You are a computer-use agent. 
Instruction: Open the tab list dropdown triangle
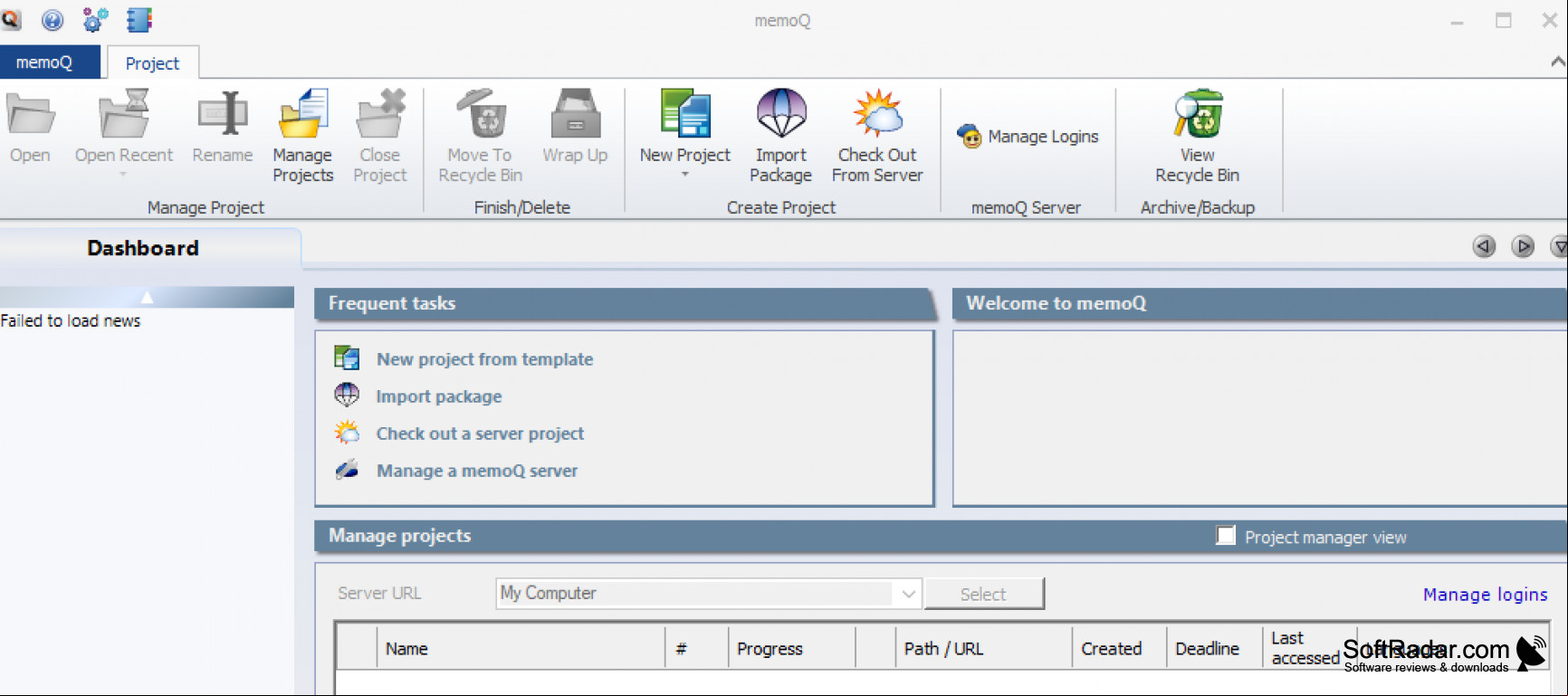point(1559,246)
